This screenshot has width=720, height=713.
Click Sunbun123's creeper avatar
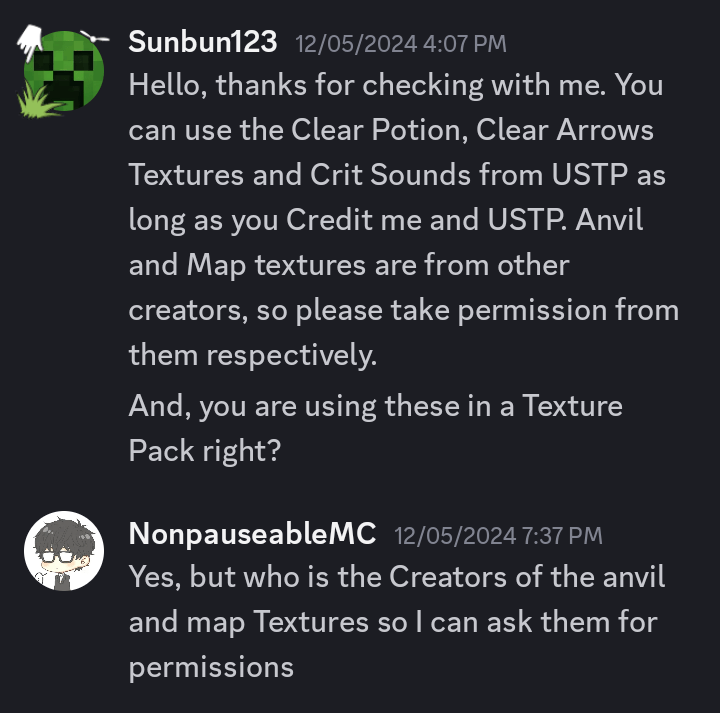[64, 72]
